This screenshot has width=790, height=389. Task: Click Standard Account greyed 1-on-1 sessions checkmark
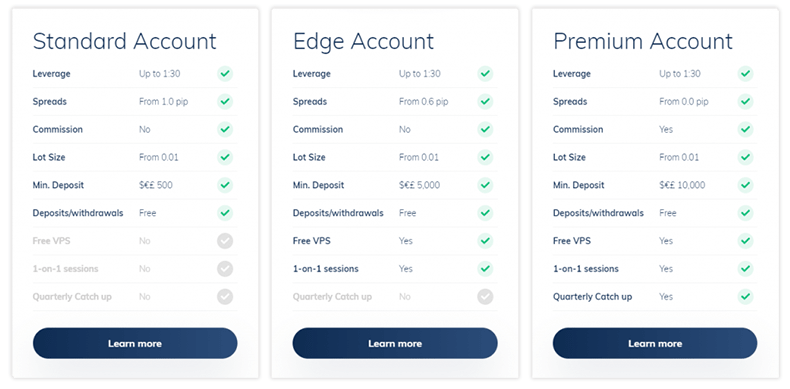[x=225, y=269]
